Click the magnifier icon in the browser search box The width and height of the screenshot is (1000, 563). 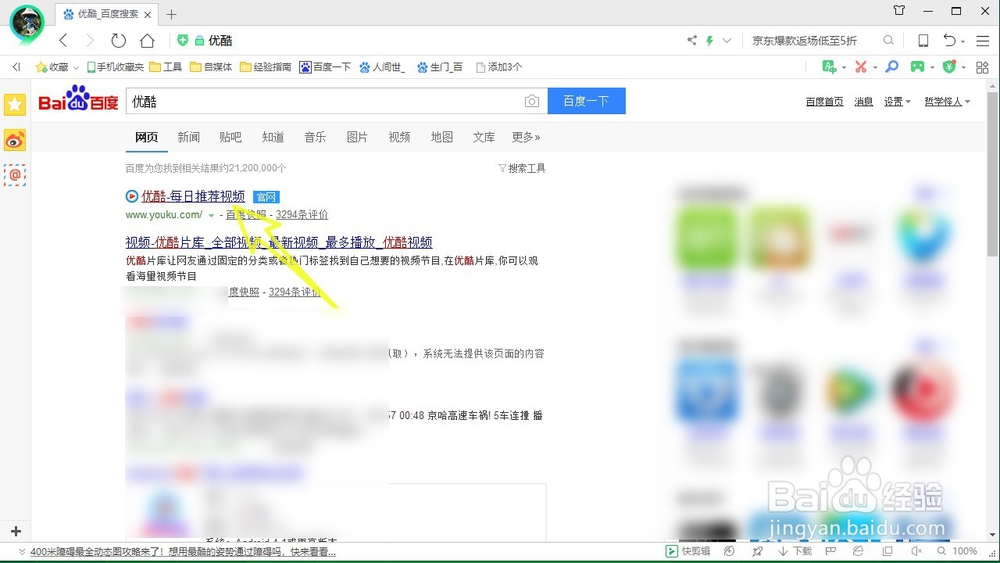[888, 40]
